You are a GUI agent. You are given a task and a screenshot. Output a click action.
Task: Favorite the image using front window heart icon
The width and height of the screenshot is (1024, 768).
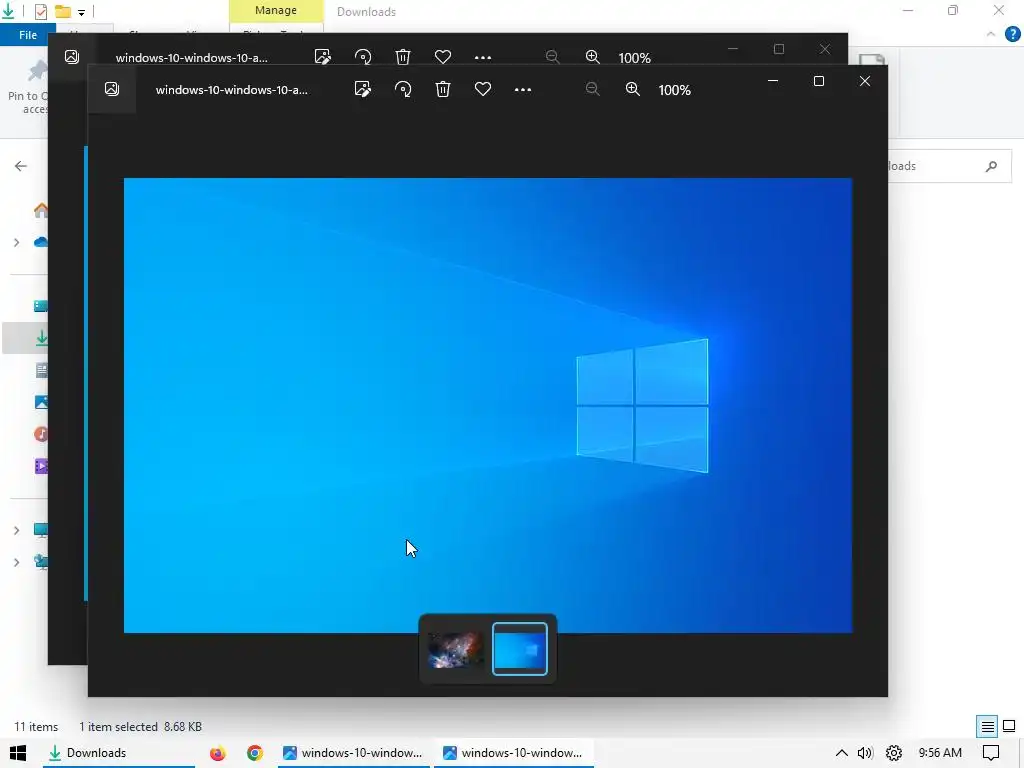pyautogui.click(x=483, y=89)
